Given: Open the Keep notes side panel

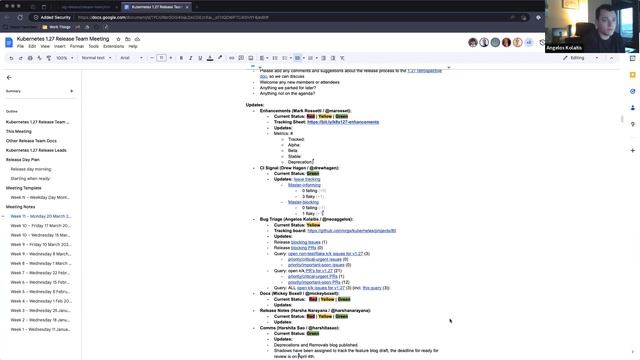Looking at the screenshot, I should coord(633,75).
